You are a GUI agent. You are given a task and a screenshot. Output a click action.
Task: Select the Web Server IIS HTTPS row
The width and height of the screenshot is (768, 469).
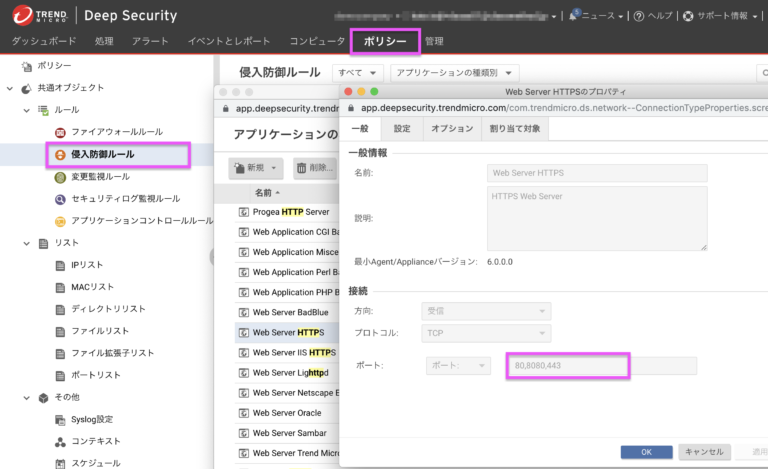[x=287, y=352]
